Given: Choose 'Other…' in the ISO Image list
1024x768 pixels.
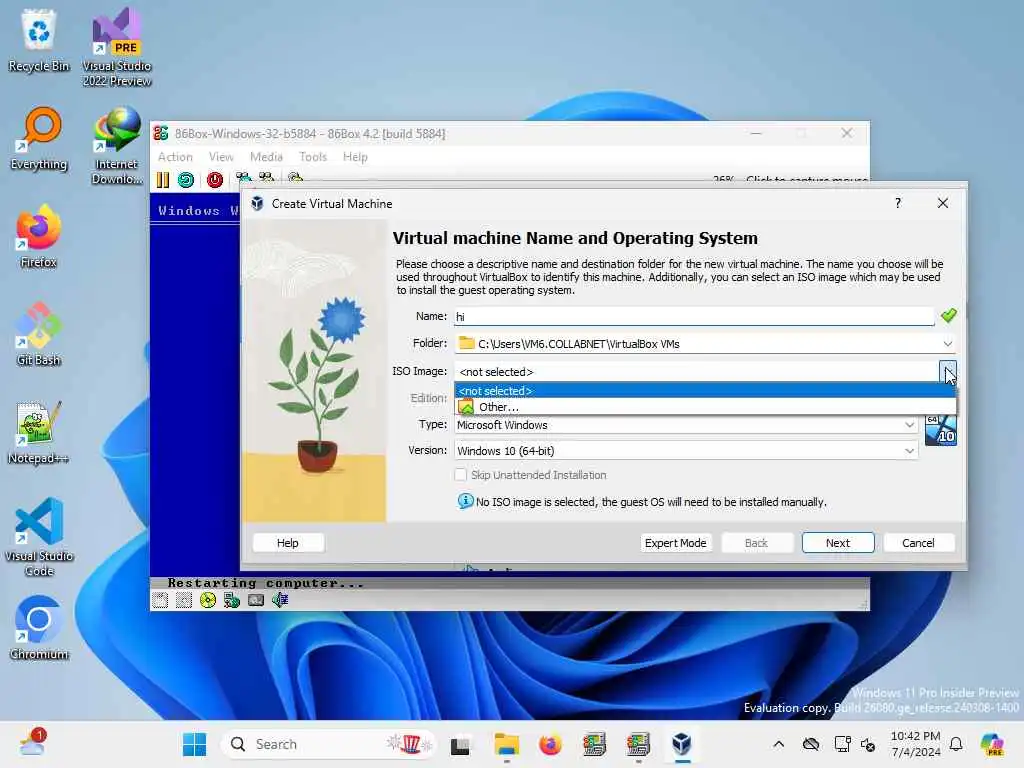Looking at the screenshot, I should [x=705, y=407].
